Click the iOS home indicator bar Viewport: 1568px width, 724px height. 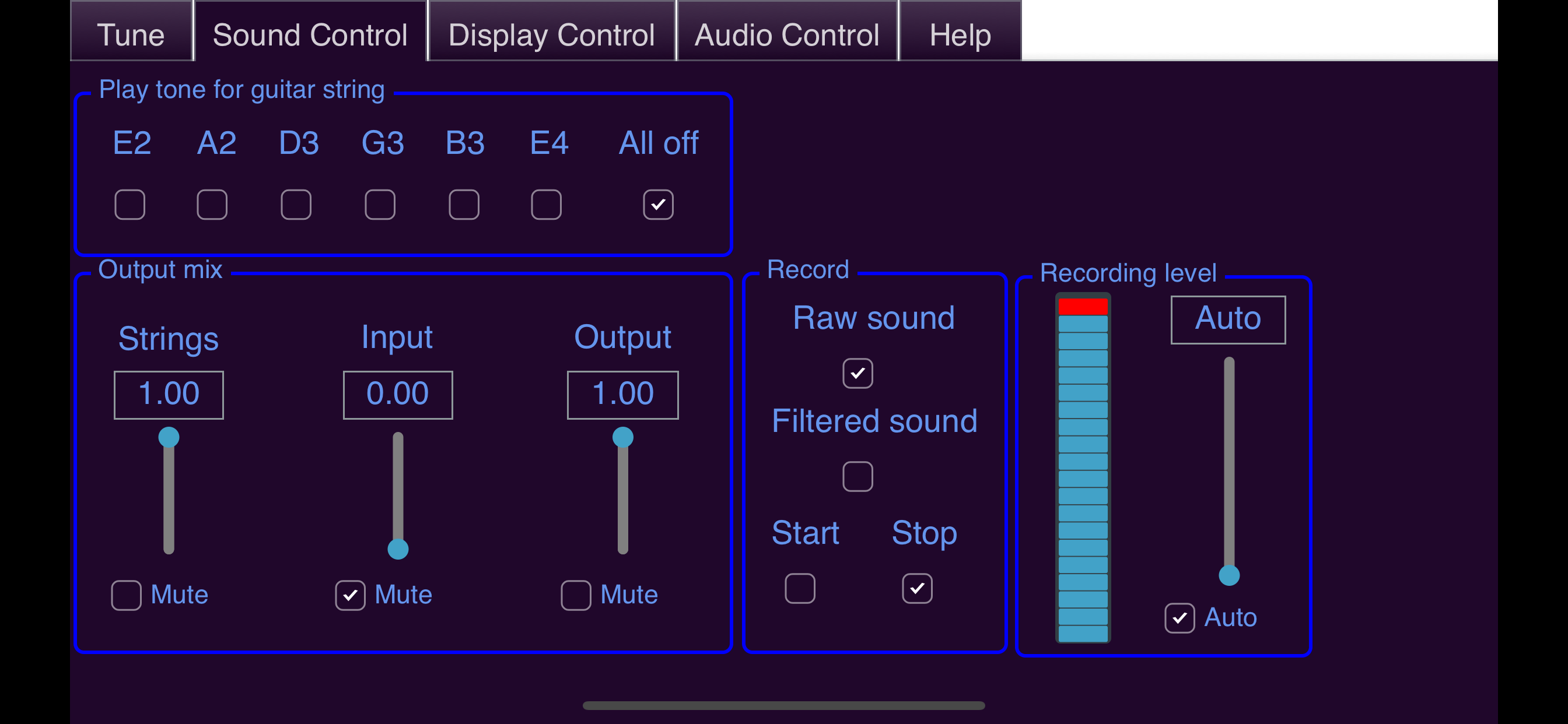pyautogui.click(x=783, y=706)
